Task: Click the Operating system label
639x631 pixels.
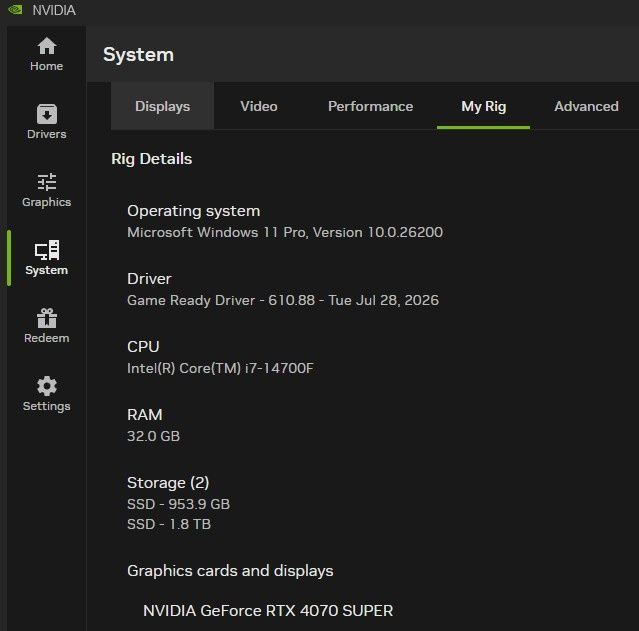Action: click(x=194, y=211)
